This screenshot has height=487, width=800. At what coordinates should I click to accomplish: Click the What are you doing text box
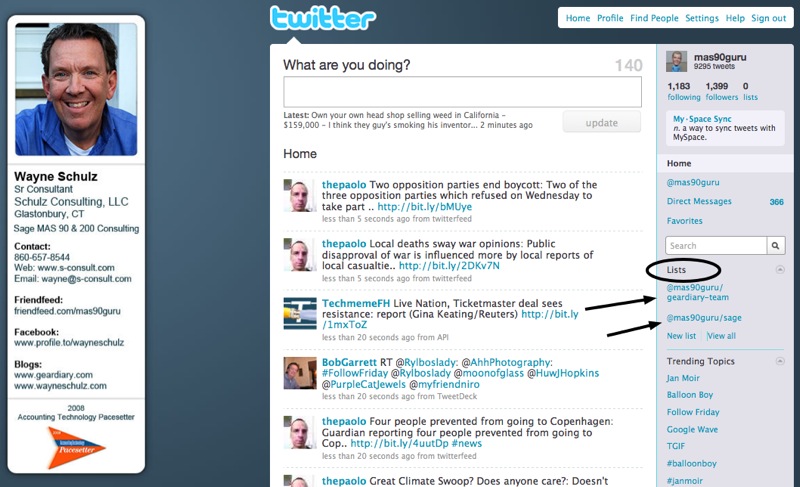tap(462, 92)
